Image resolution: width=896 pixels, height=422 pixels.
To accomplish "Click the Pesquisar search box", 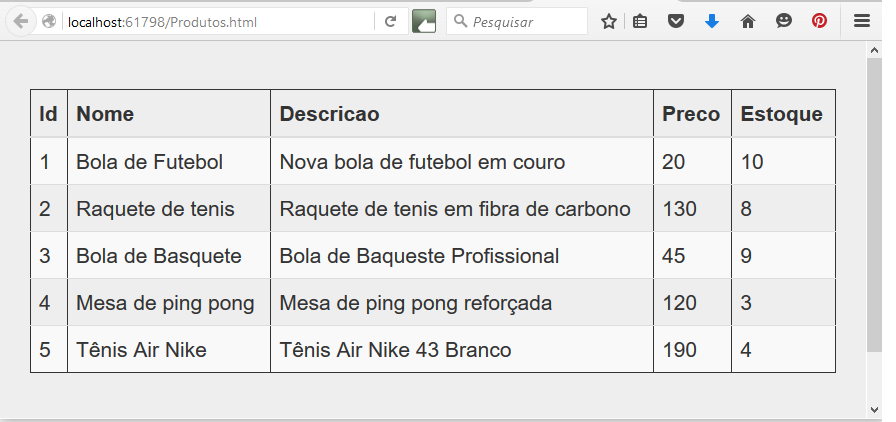I will point(517,22).
